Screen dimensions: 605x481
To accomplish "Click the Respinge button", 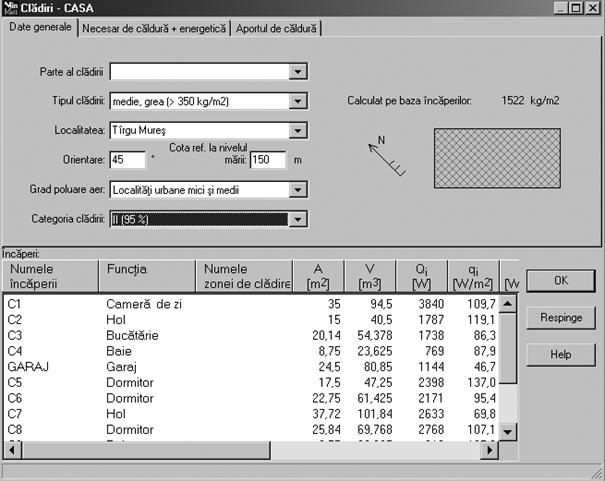I will click(560, 318).
